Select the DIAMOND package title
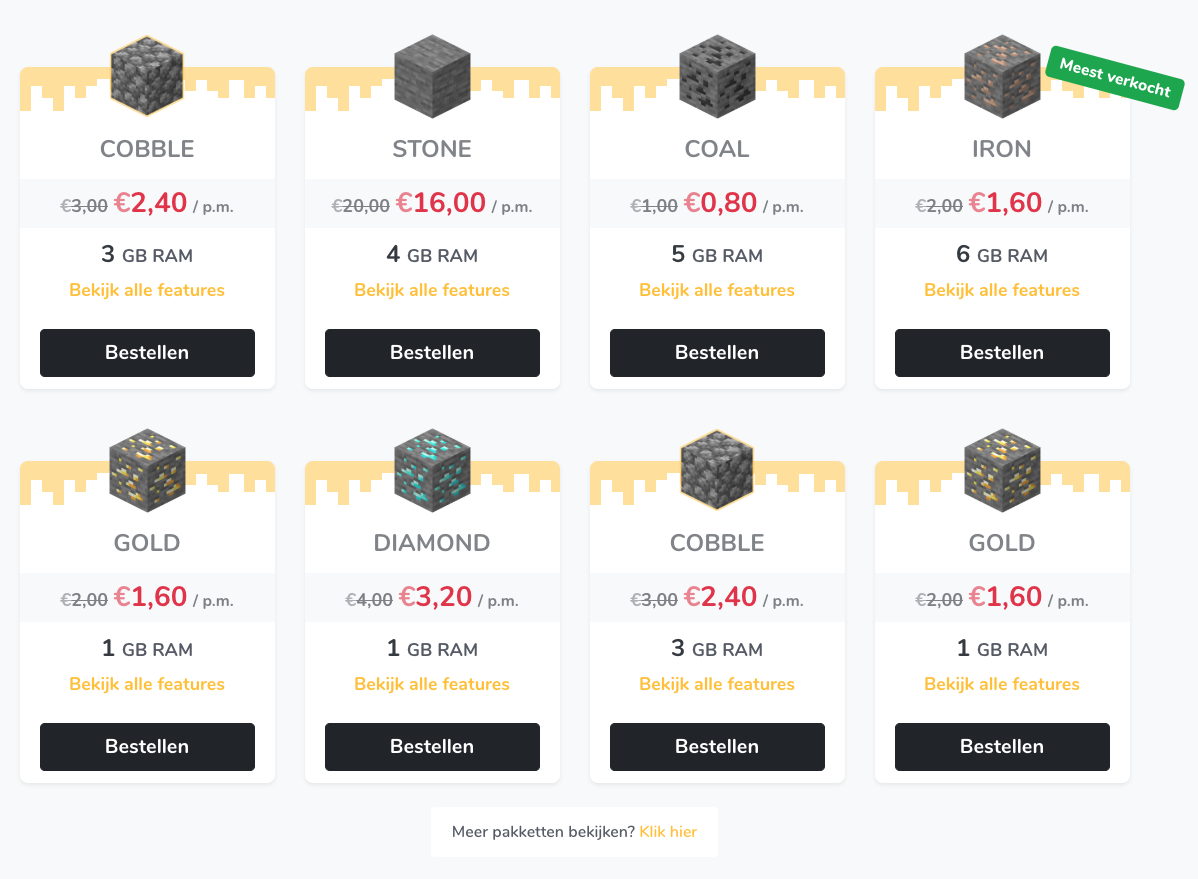The width and height of the screenshot is (1198, 879). (432, 543)
